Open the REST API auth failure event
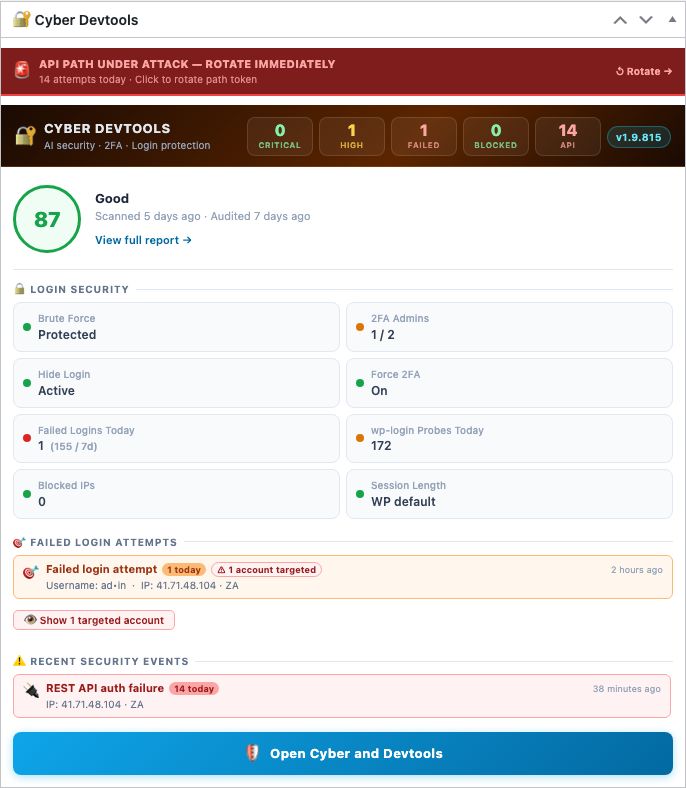 click(x=342, y=696)
